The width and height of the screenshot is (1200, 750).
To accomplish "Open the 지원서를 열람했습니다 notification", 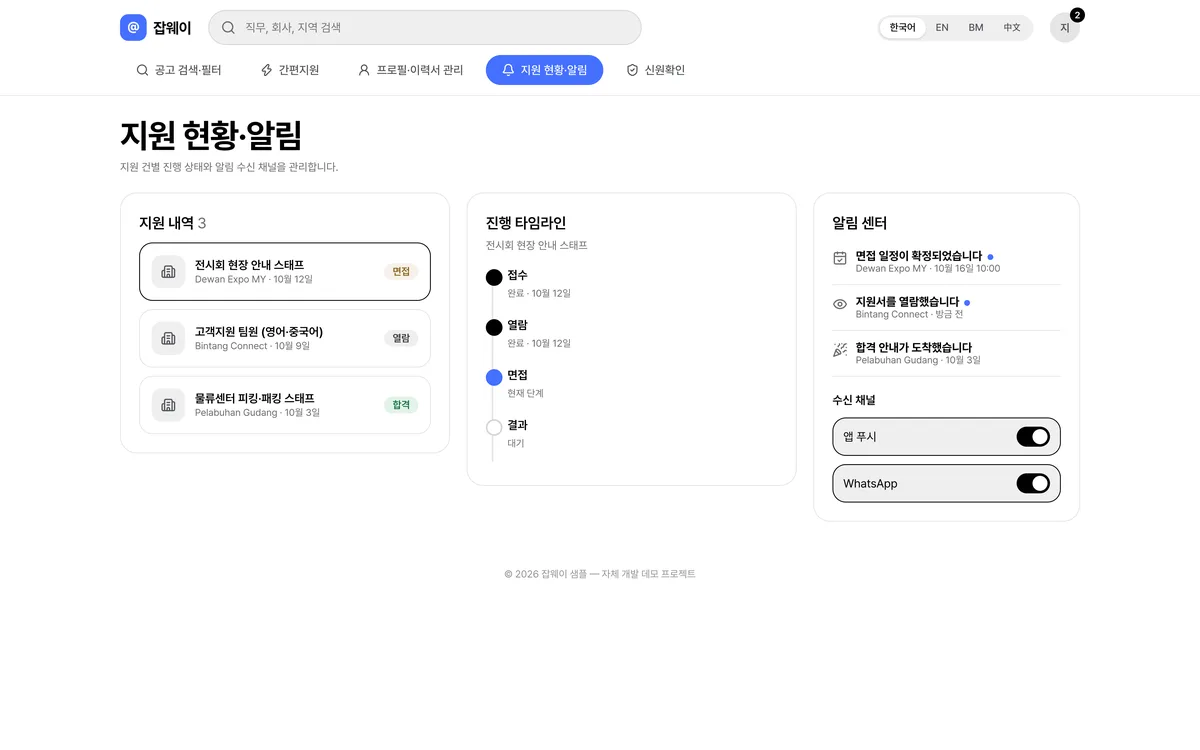I will point(946,307).
